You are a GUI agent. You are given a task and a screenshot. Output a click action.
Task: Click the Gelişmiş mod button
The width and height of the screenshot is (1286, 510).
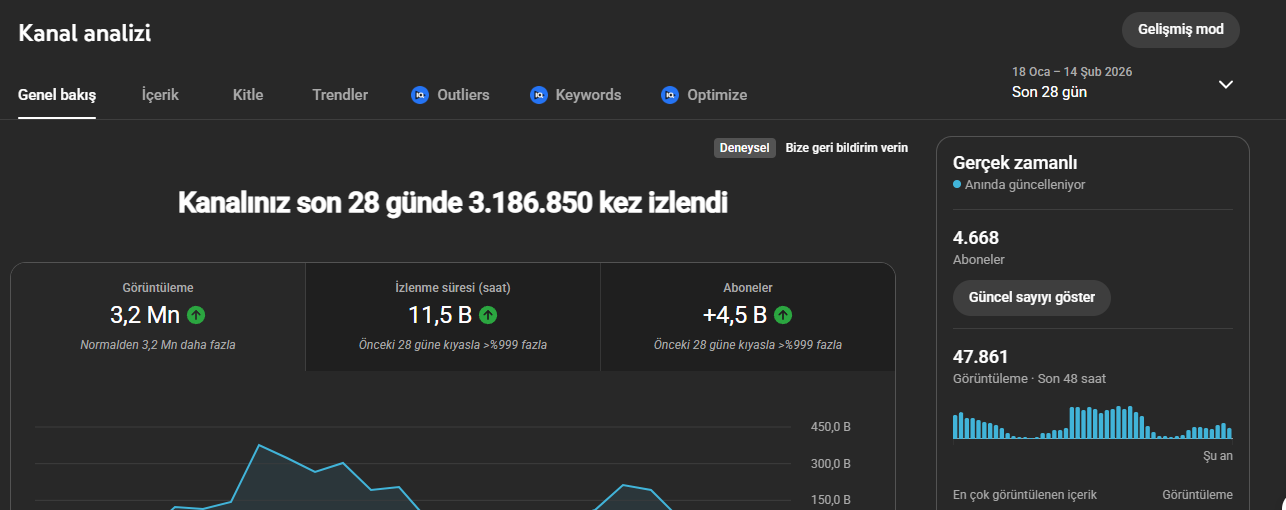[1181, 29]
